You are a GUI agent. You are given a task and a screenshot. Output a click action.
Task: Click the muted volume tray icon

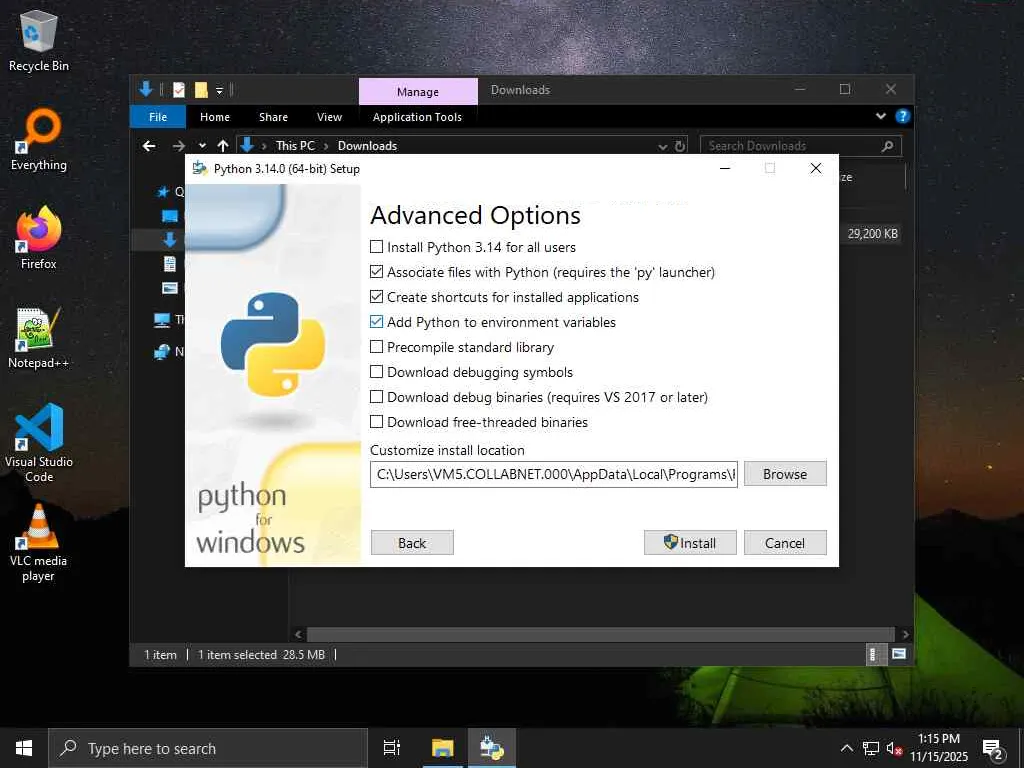(894, 748)
